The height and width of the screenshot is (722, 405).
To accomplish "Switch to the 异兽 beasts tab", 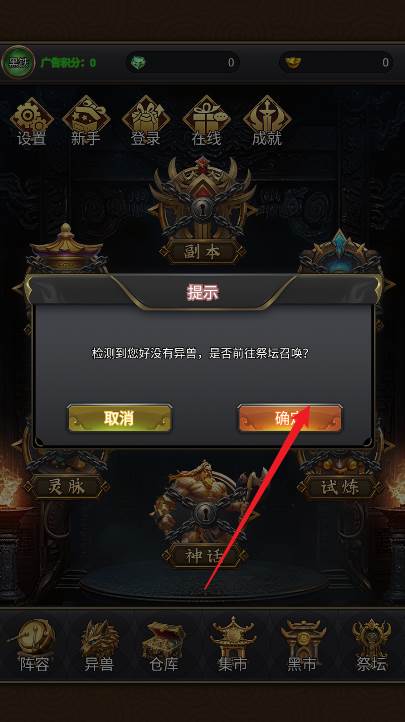I will tap(99, 645).
